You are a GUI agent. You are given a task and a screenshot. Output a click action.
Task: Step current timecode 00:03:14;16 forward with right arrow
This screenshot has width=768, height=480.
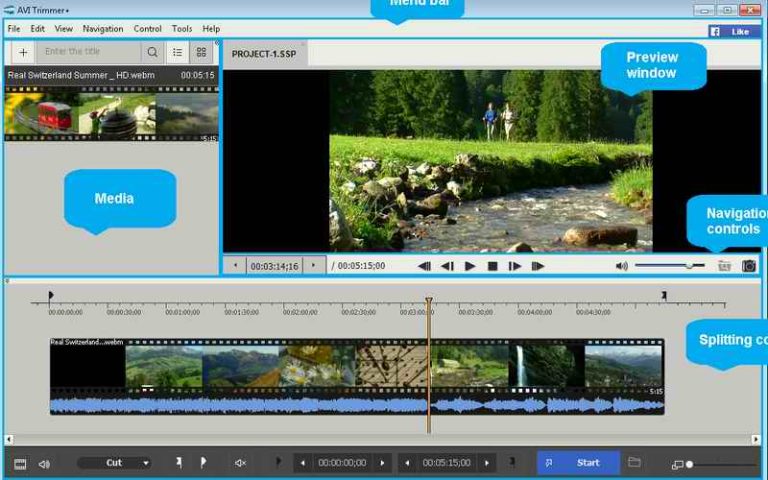[x=313, y=266]
